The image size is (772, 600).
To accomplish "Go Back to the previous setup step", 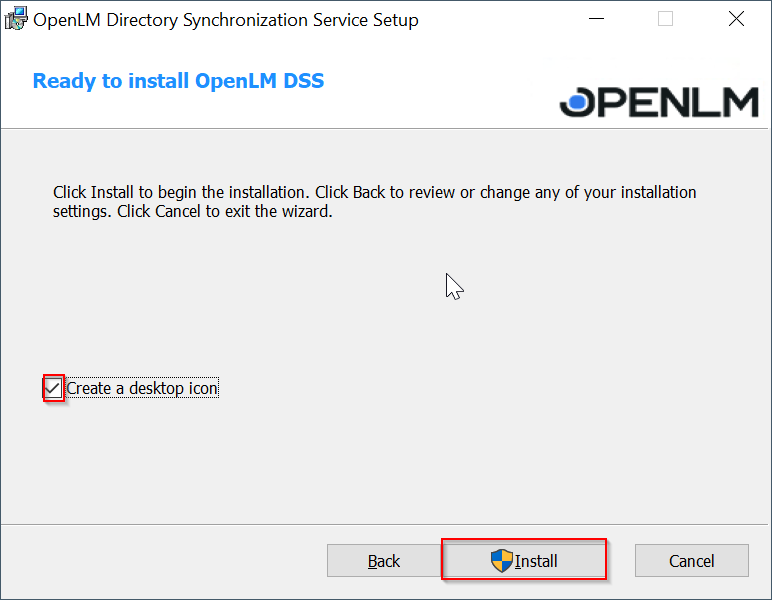I will pos(383,561).
